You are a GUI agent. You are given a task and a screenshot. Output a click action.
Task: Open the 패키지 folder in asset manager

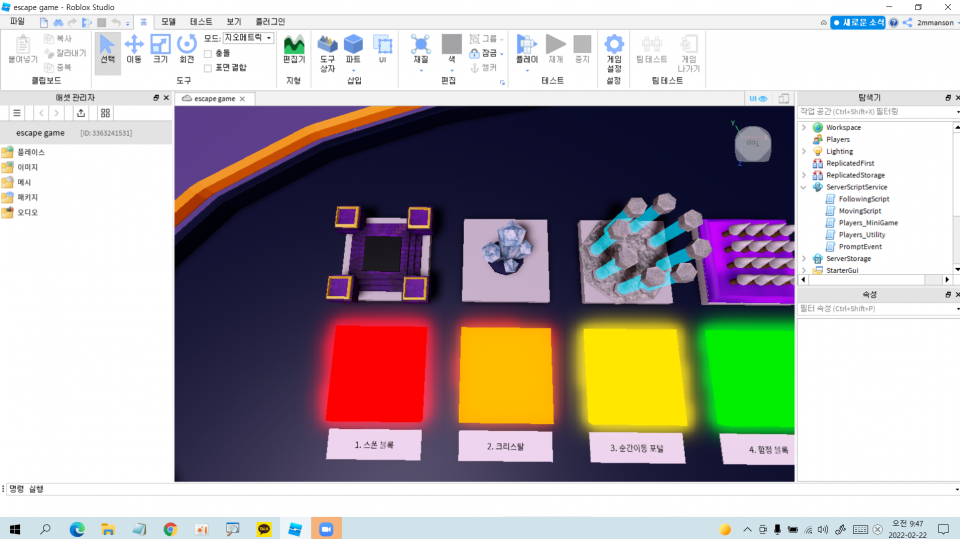click(21, 197)
